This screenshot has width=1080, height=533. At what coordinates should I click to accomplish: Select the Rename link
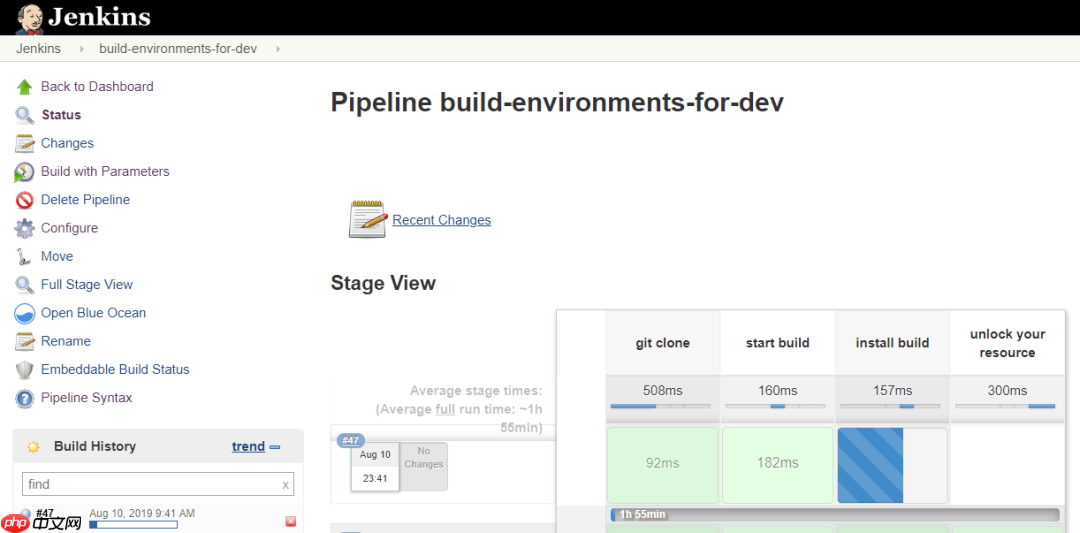65,341
